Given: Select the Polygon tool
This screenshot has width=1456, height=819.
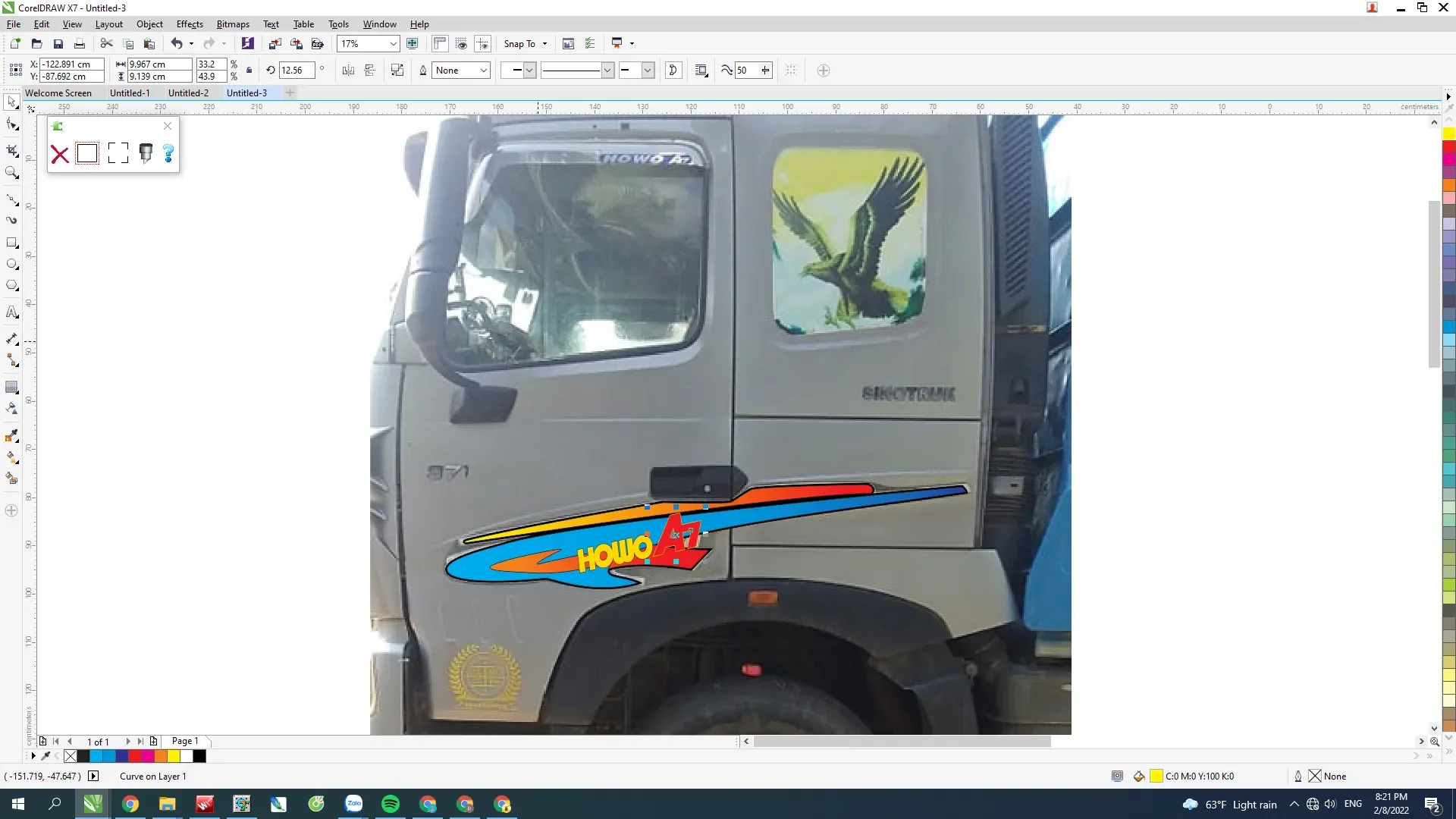Looking at the screenshot, I should pyautogui.click(x=12, y=286).
